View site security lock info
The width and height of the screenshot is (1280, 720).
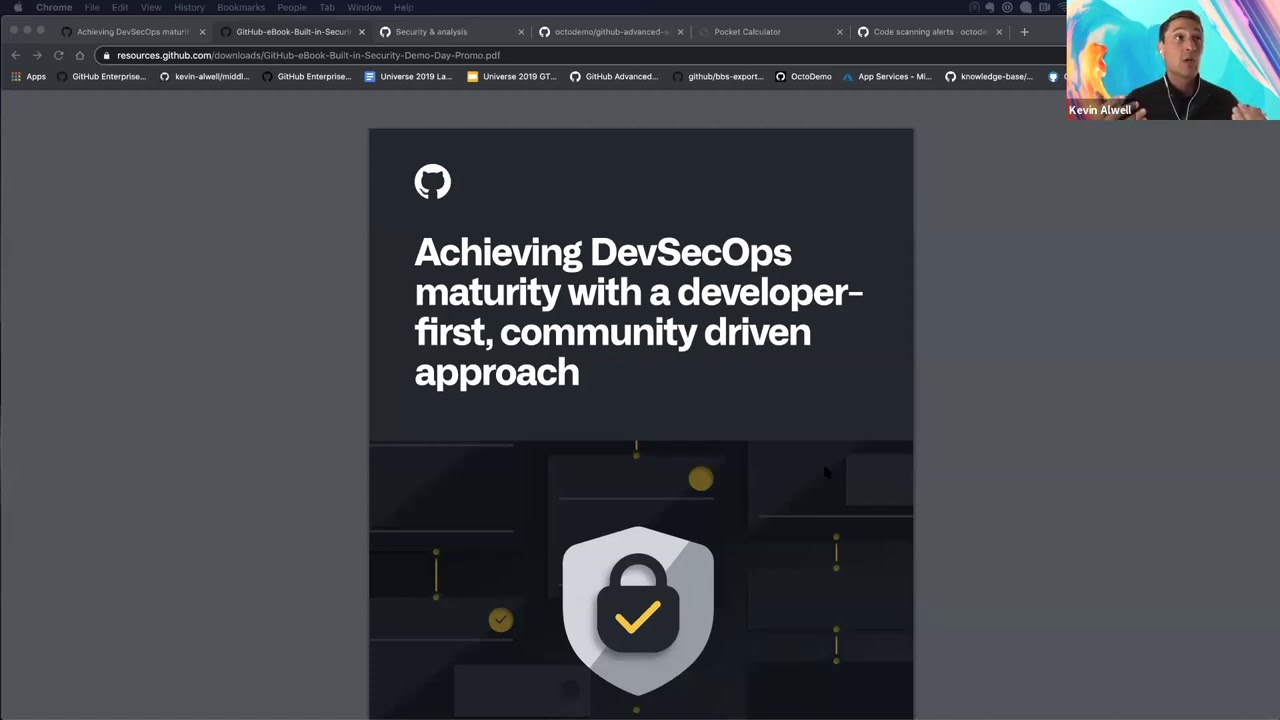point(107,55)
